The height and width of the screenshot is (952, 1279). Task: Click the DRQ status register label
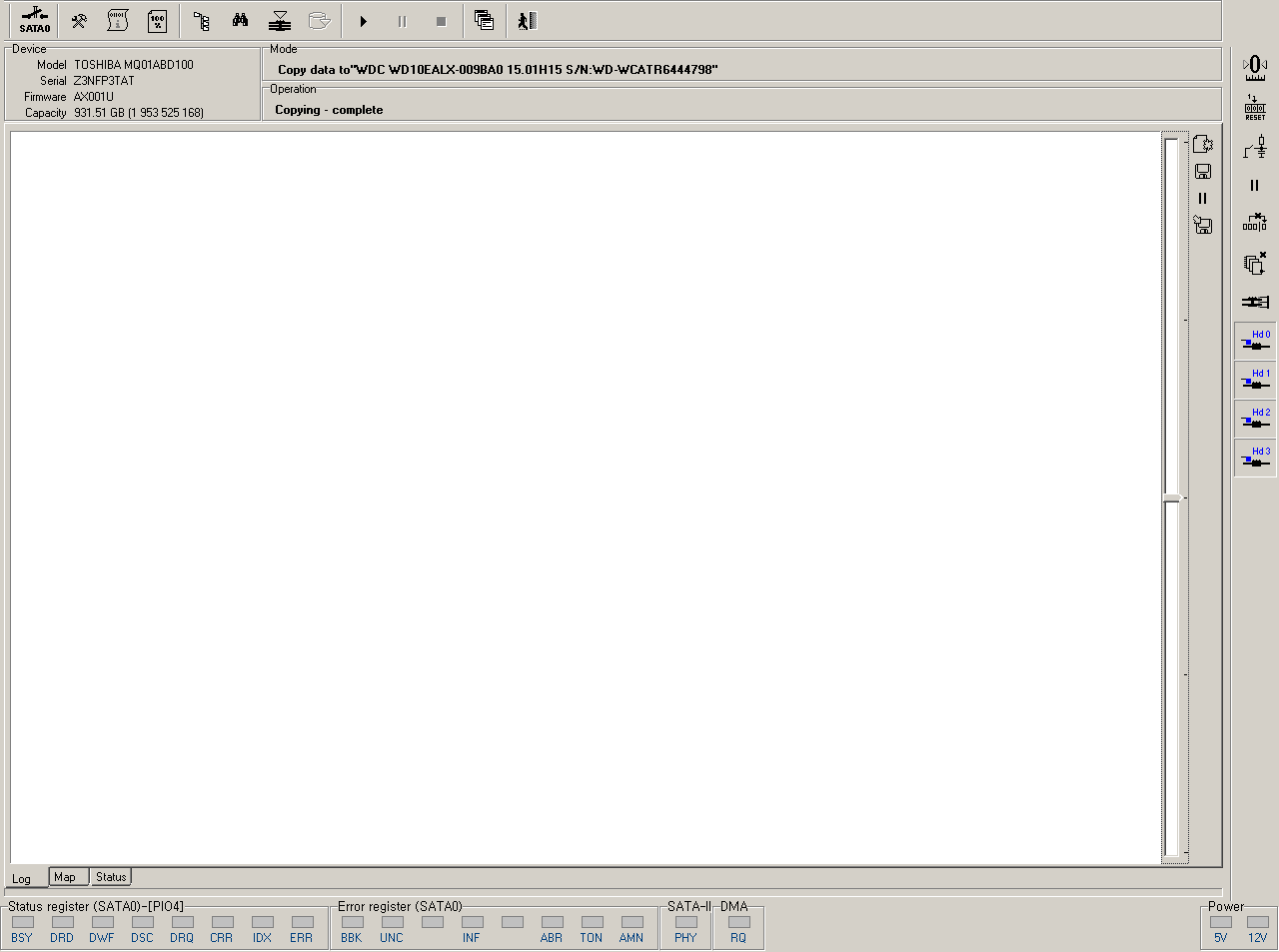182,938
